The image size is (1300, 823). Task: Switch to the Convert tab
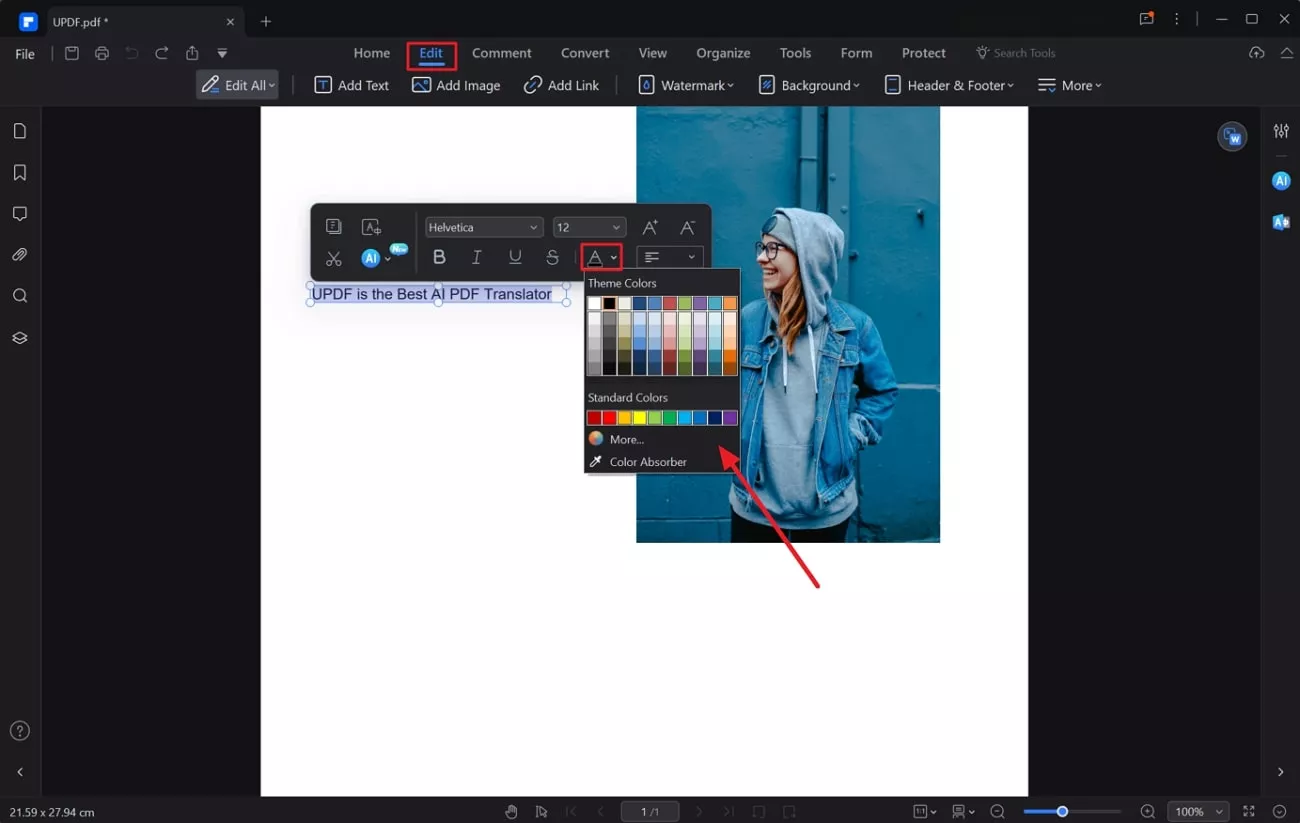click(585, 53)
